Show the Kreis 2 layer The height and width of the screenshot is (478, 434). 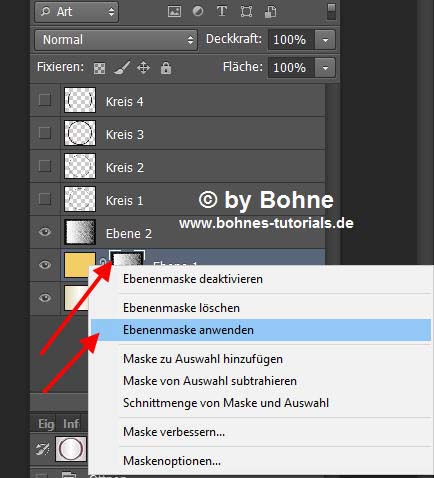(45, 166)
